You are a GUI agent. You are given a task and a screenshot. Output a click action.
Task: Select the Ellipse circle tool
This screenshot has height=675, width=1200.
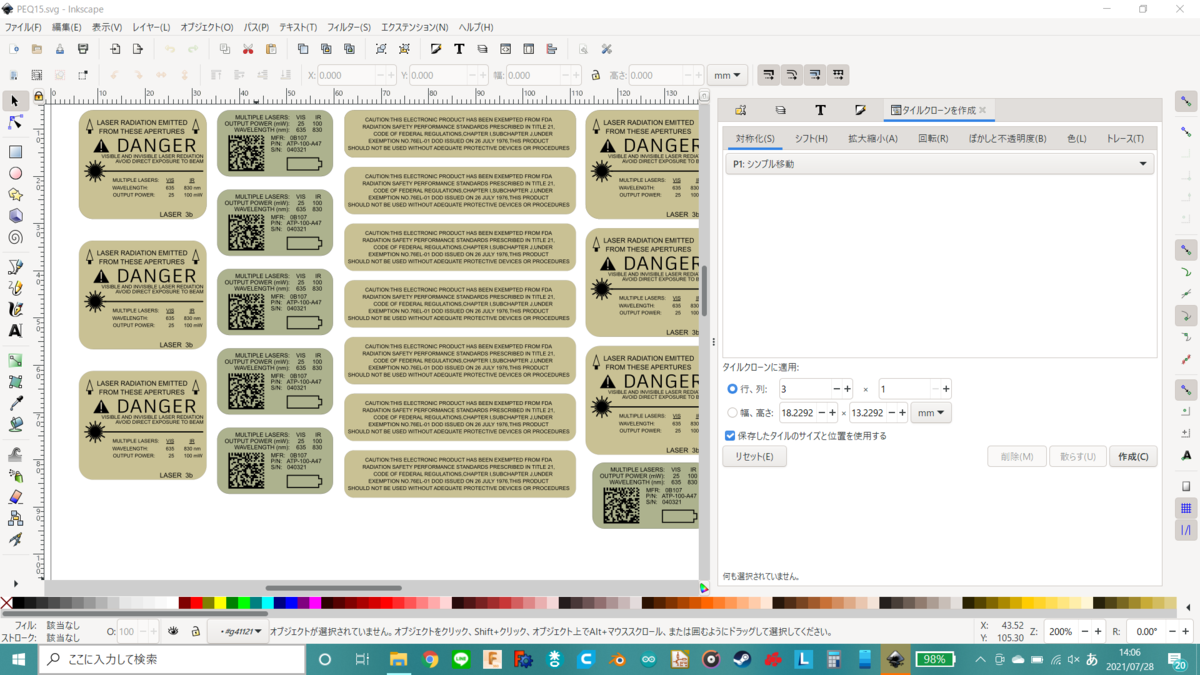point(15,173)
